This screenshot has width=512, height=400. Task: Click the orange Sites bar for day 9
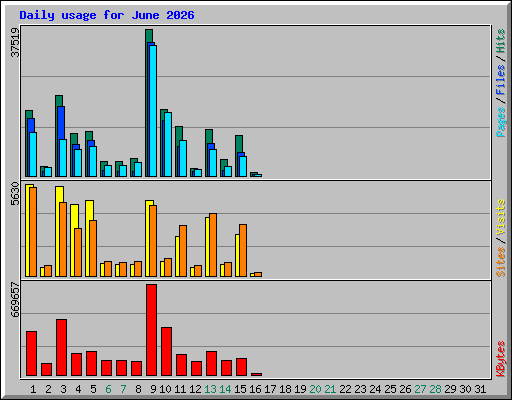tap(153, 241)
